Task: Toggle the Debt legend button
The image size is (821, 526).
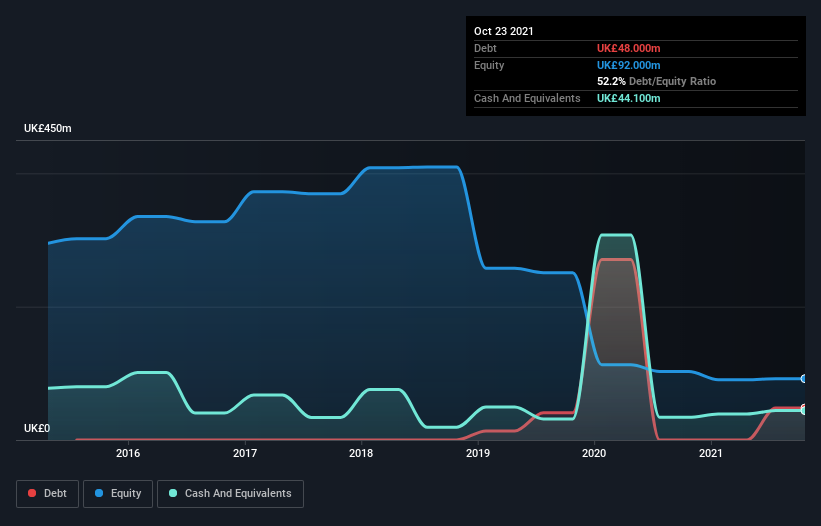Action: point(48,494)
